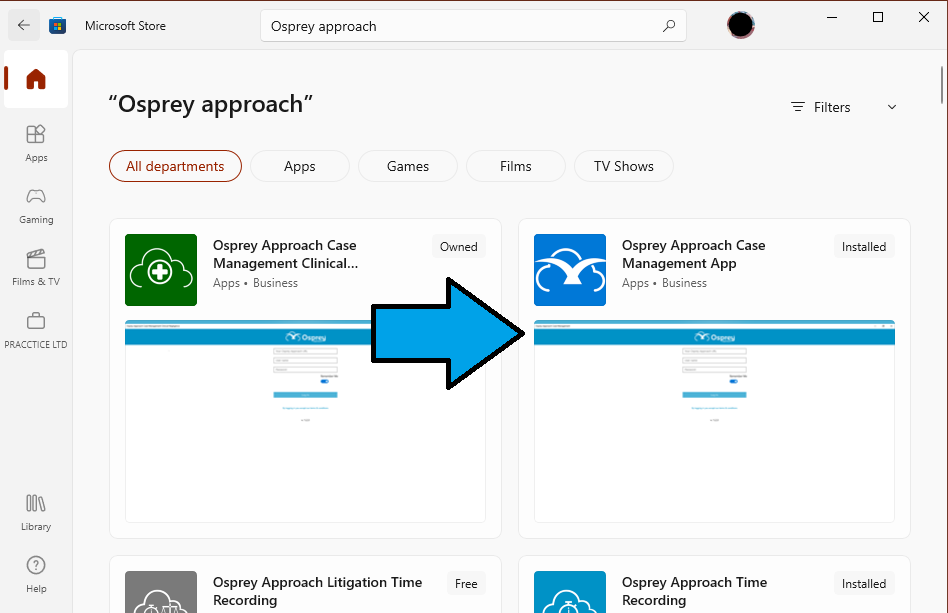Click the "Osprey approach" results heading
Viewport: 948px width, 613px height.
[x=210, y=104]
